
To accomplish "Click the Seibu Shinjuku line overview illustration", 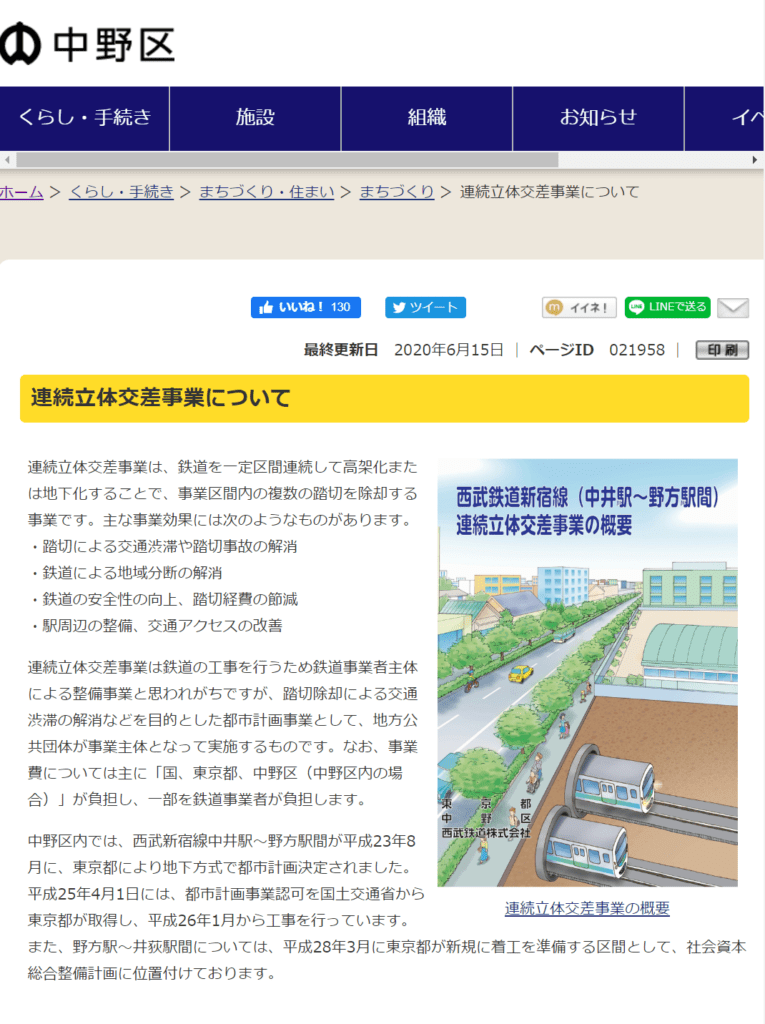I will pyautogui.click(x=587, y=672).
